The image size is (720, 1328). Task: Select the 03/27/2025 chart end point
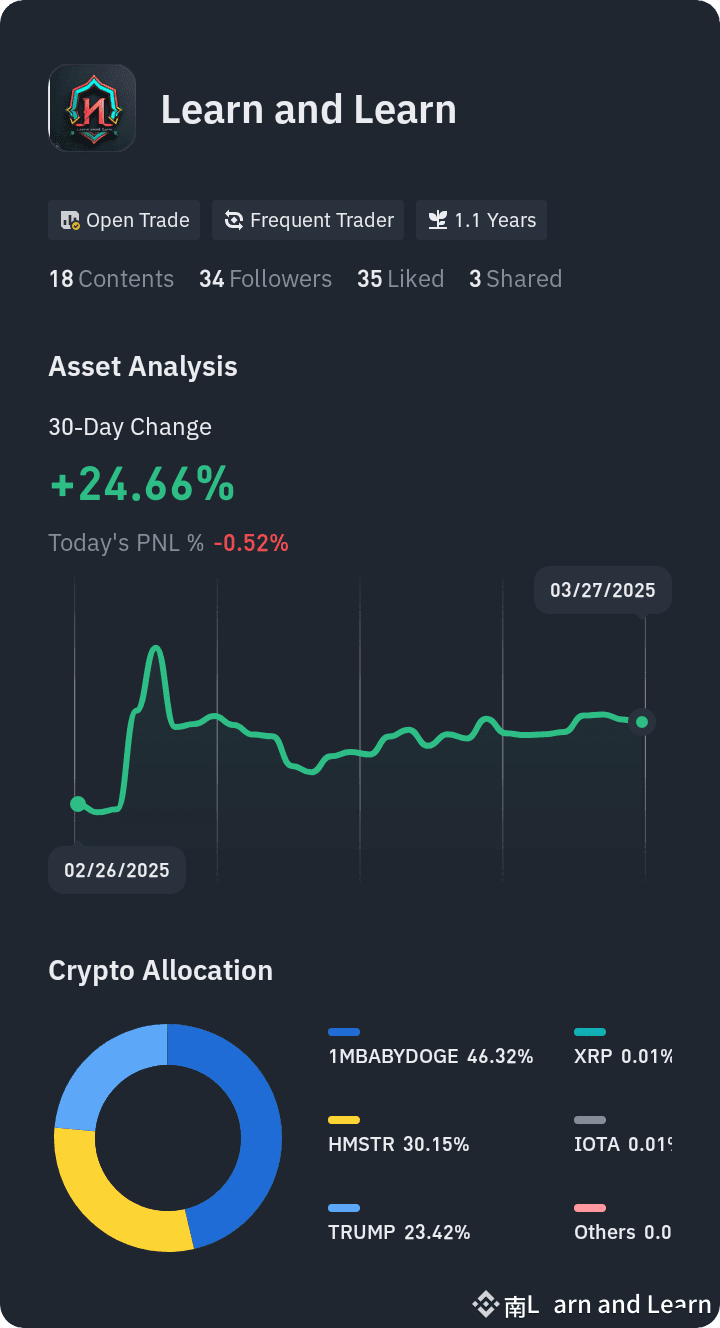pos(642,722)
